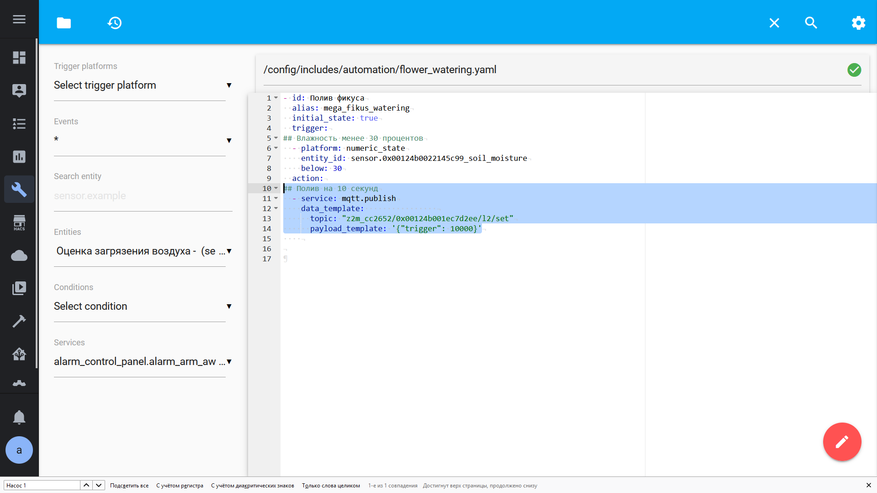Toggle "Подсветить все" in the find bar
The image size is (877, 493).
129,485
